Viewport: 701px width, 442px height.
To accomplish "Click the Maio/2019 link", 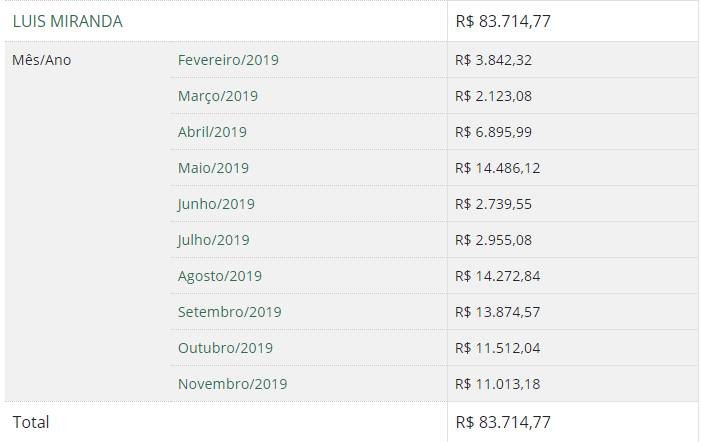I will point(213,168).
